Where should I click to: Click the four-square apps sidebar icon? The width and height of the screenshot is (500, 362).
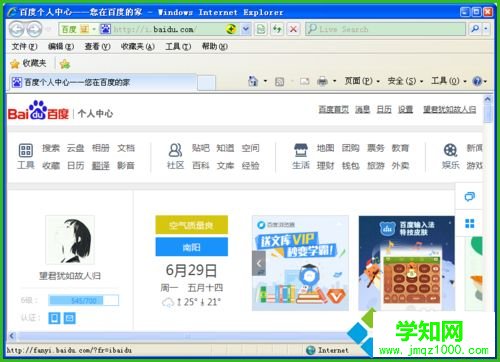click(470, 223)
